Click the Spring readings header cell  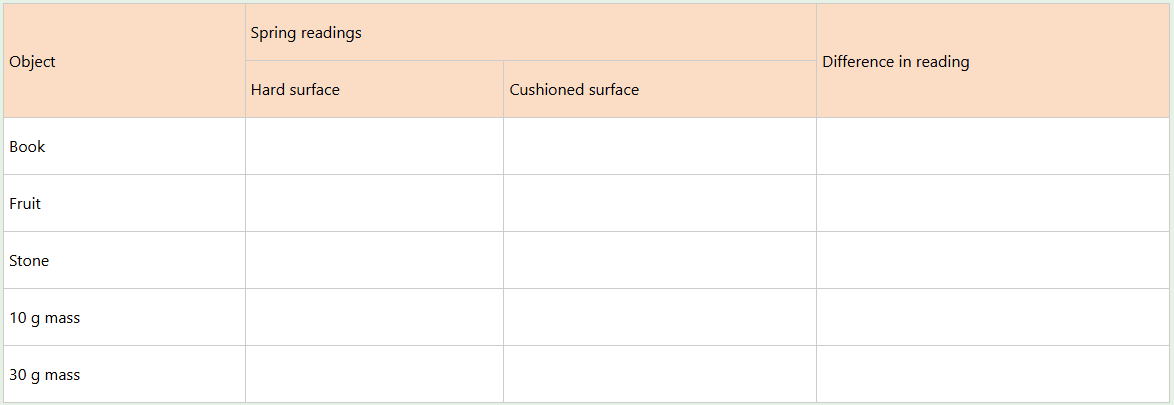click(530, 33)
